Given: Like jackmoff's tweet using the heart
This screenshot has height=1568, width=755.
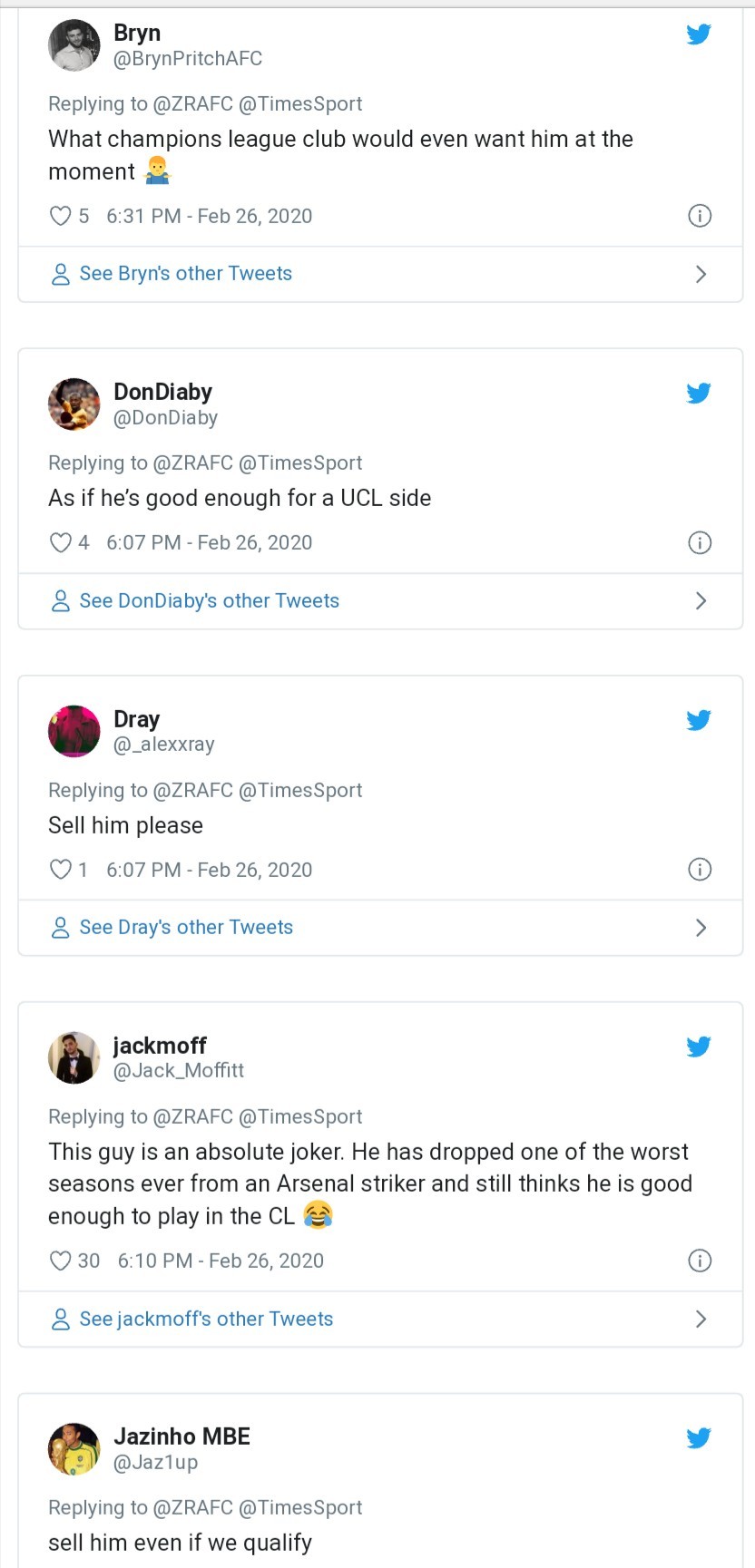Looking at the screenshot, I should coord(60,1260).
